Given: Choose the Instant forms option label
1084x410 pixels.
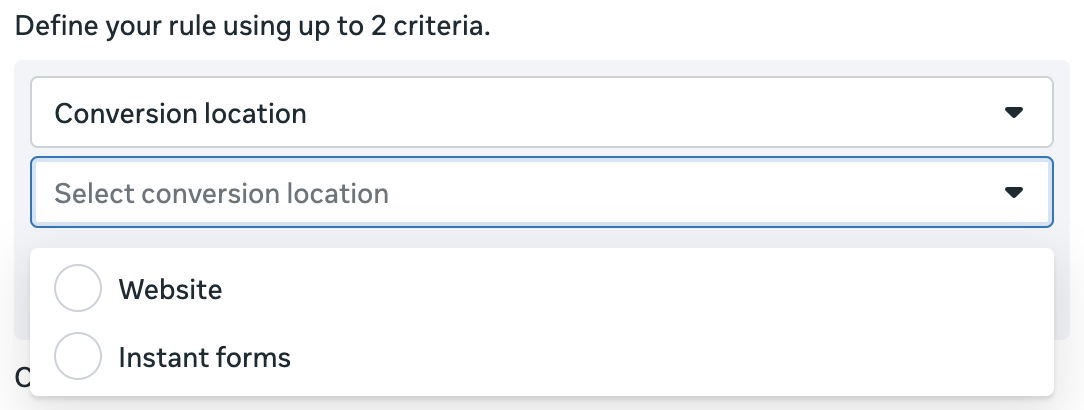Looking at the screenshot, I should tap(204, 357).
